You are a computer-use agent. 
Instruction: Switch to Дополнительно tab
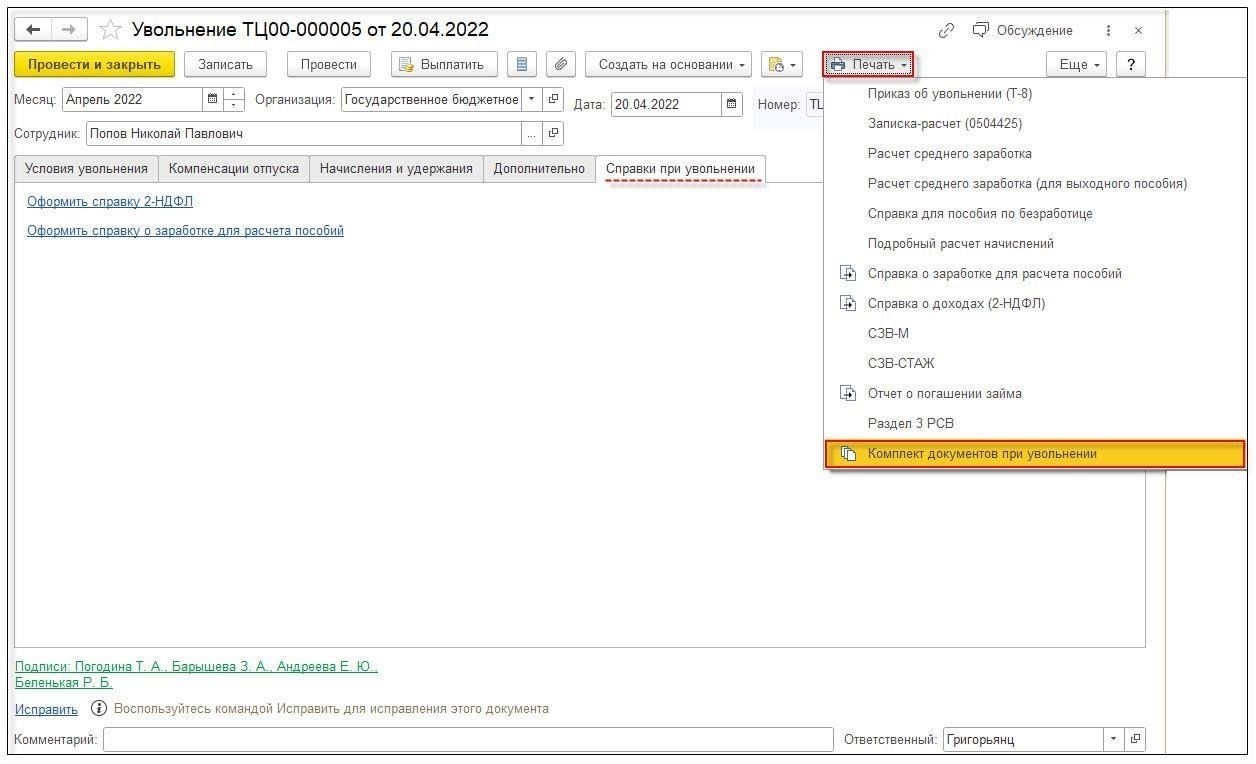coord(539,169)
